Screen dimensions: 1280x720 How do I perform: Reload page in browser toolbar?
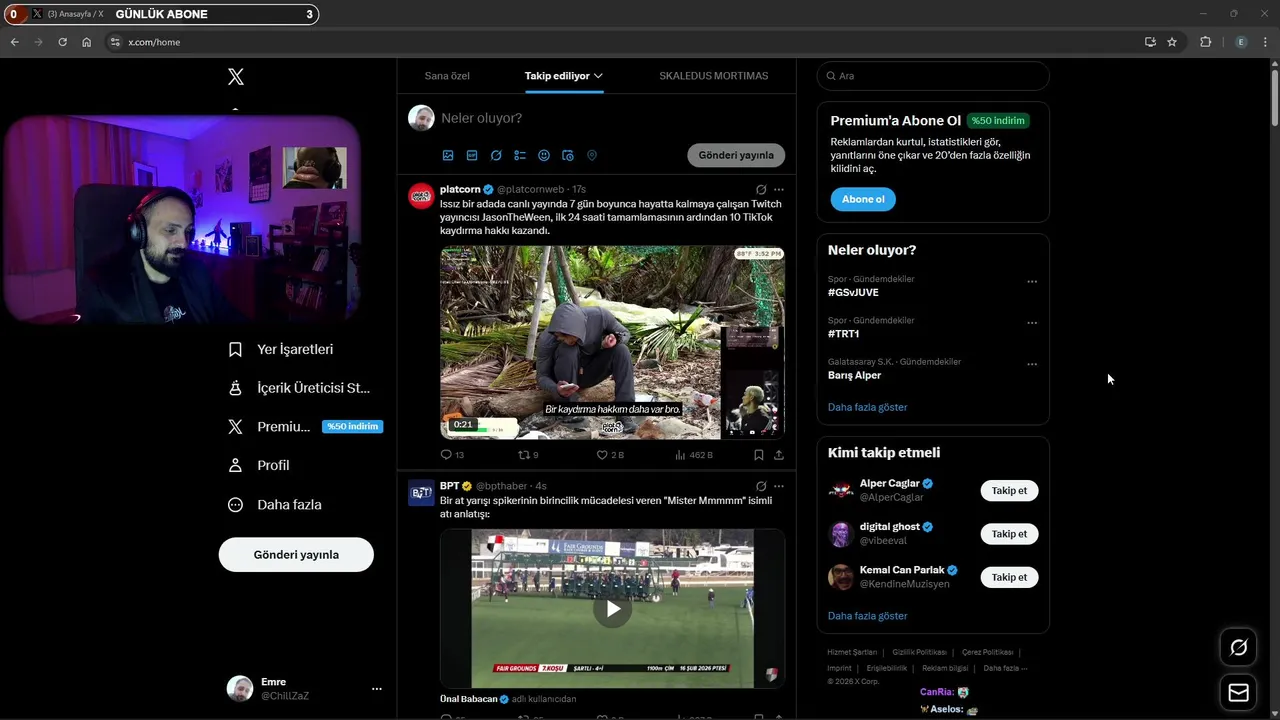point(62,42)
